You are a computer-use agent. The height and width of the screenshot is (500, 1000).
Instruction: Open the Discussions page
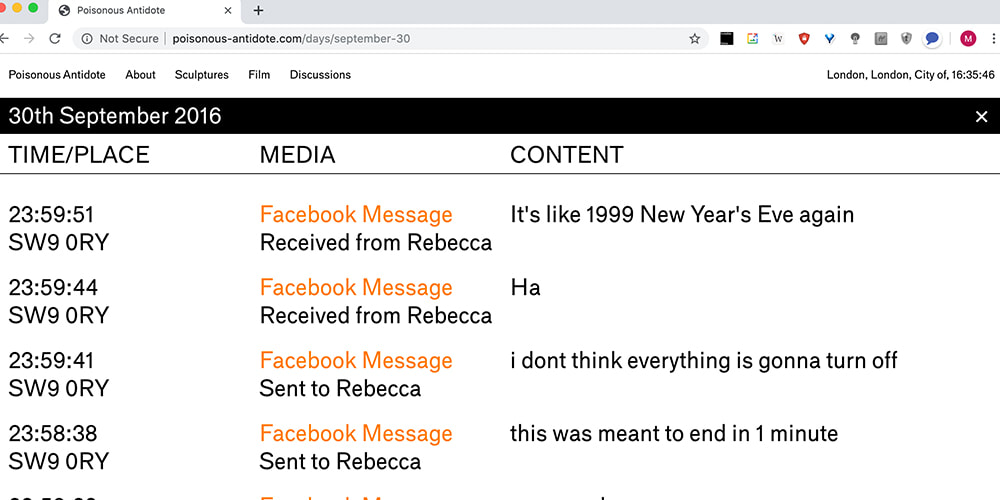click(x=320, y=75)
